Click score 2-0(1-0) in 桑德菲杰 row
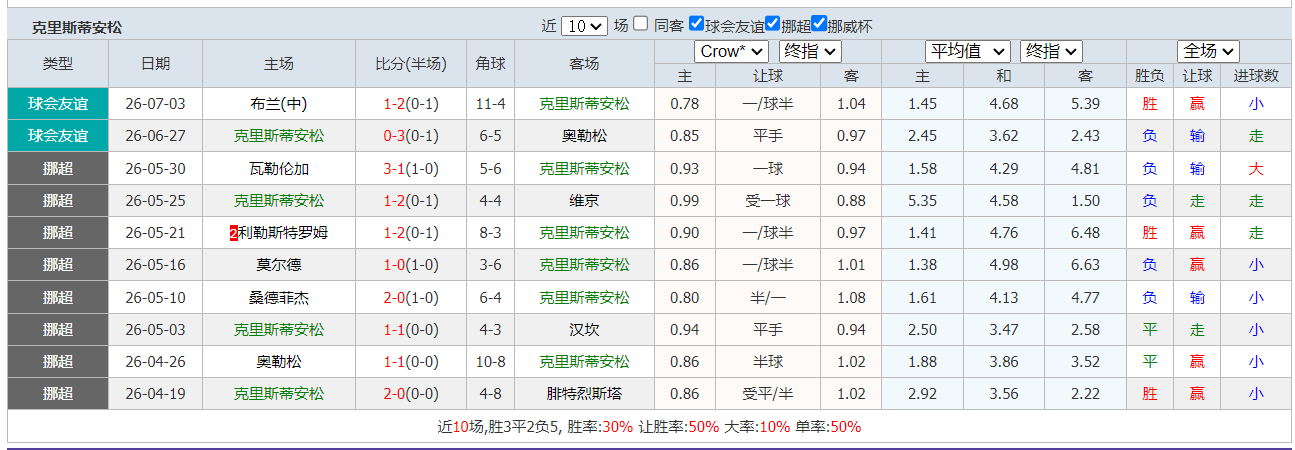The image size is (1295, 450). point(411,297)
